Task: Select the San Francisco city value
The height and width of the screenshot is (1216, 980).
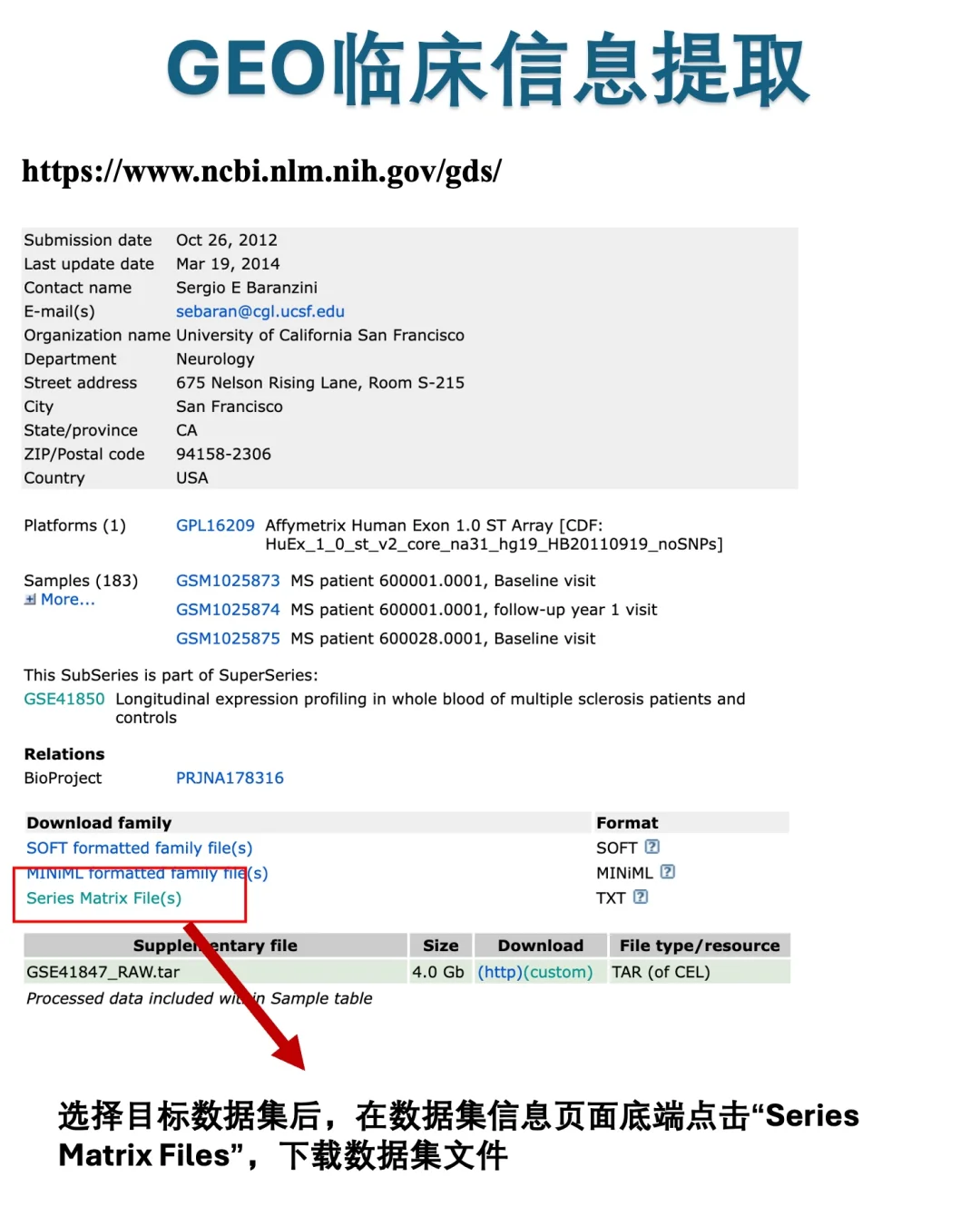Action: [230, 407]
